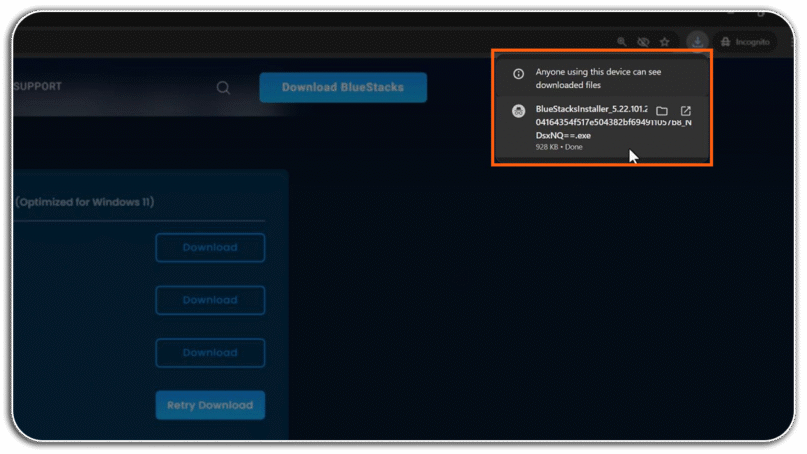Open the SUPPORT menu item
This screenshot has height=454, width=807.
tap(38, 86)
